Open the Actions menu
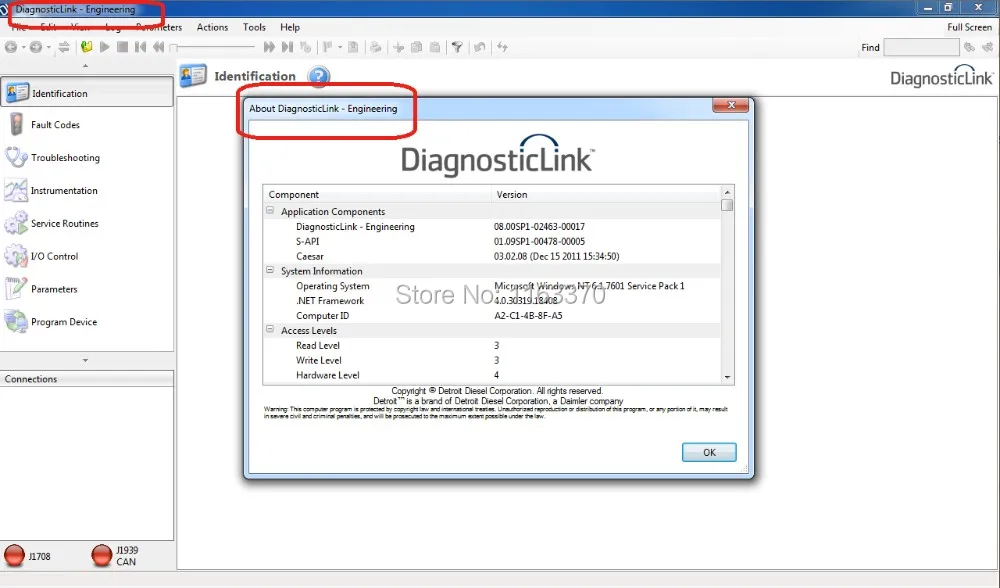Screen dimensions: 1000x588 212,27
